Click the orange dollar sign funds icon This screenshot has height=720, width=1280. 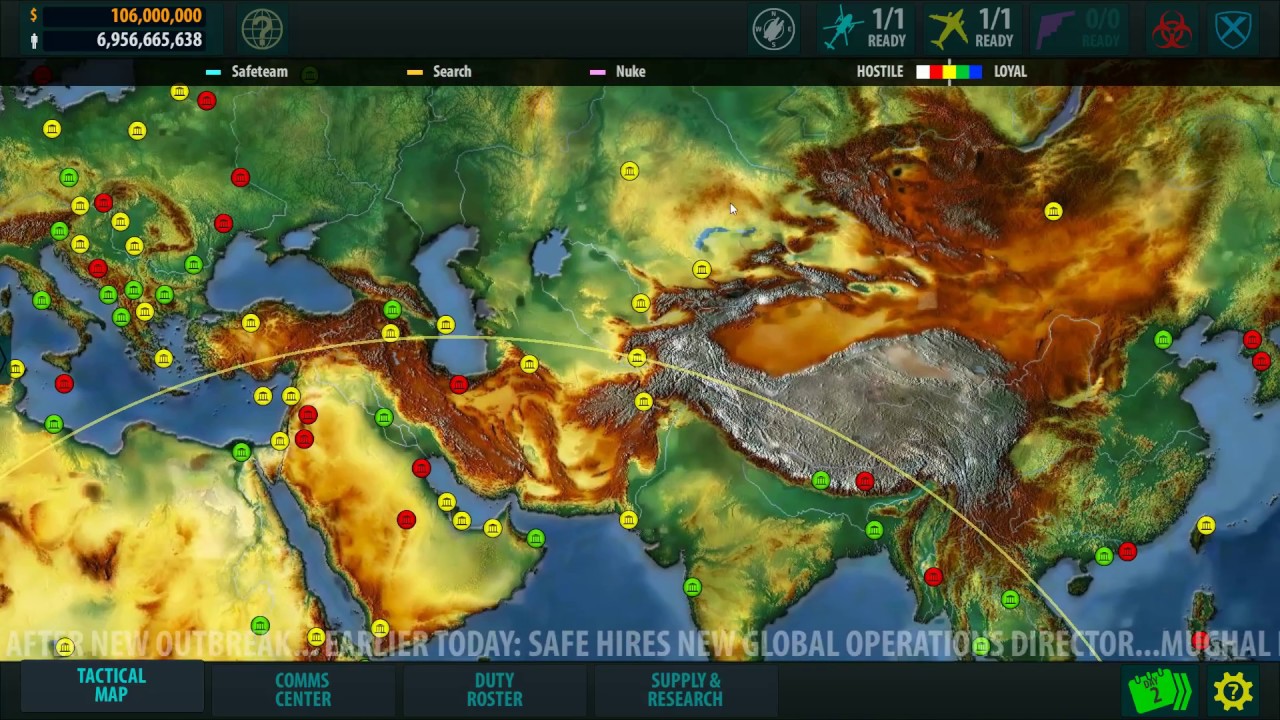(34, 16)
